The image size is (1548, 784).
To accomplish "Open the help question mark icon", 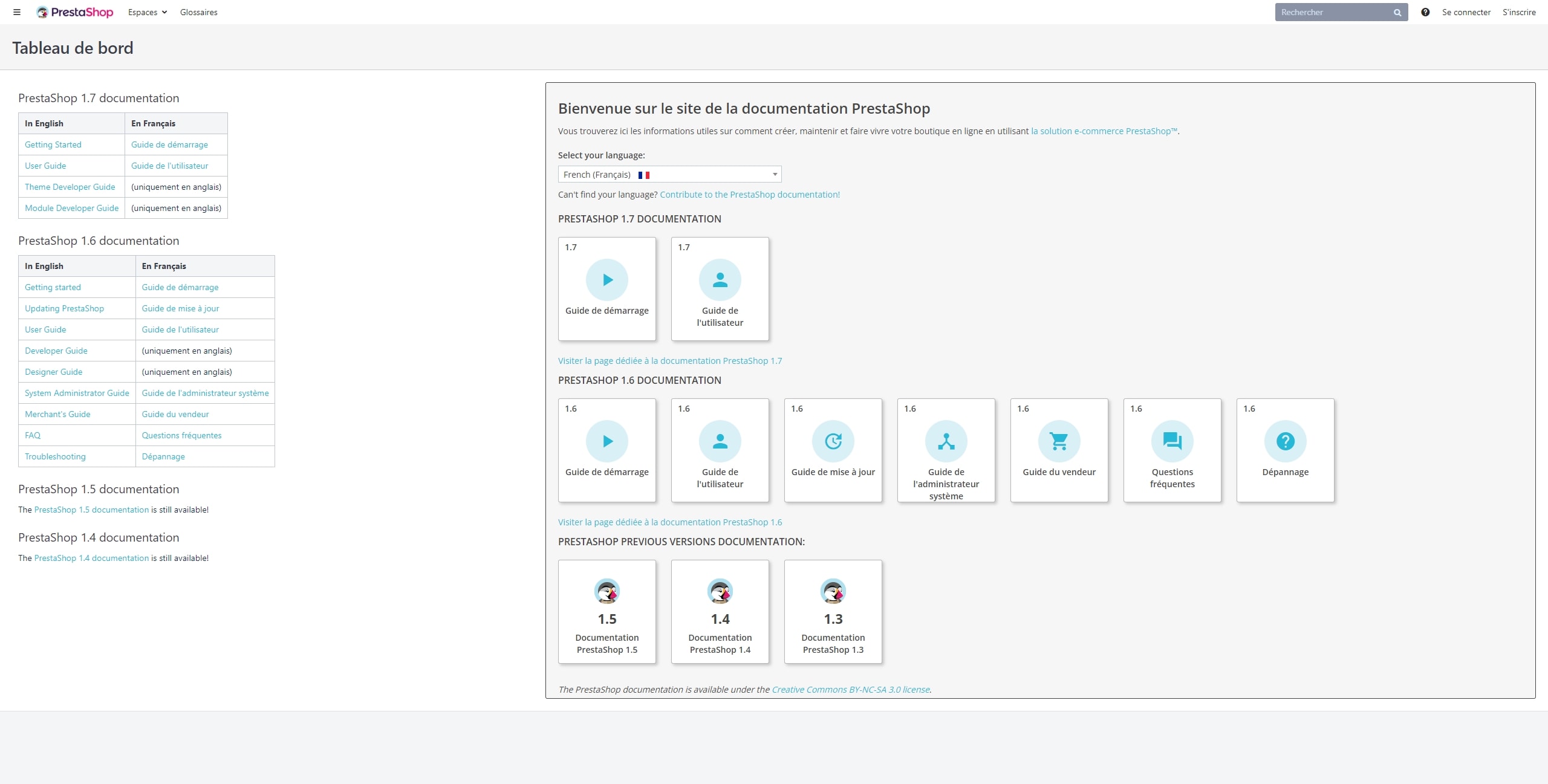I will click(1425, 12).
